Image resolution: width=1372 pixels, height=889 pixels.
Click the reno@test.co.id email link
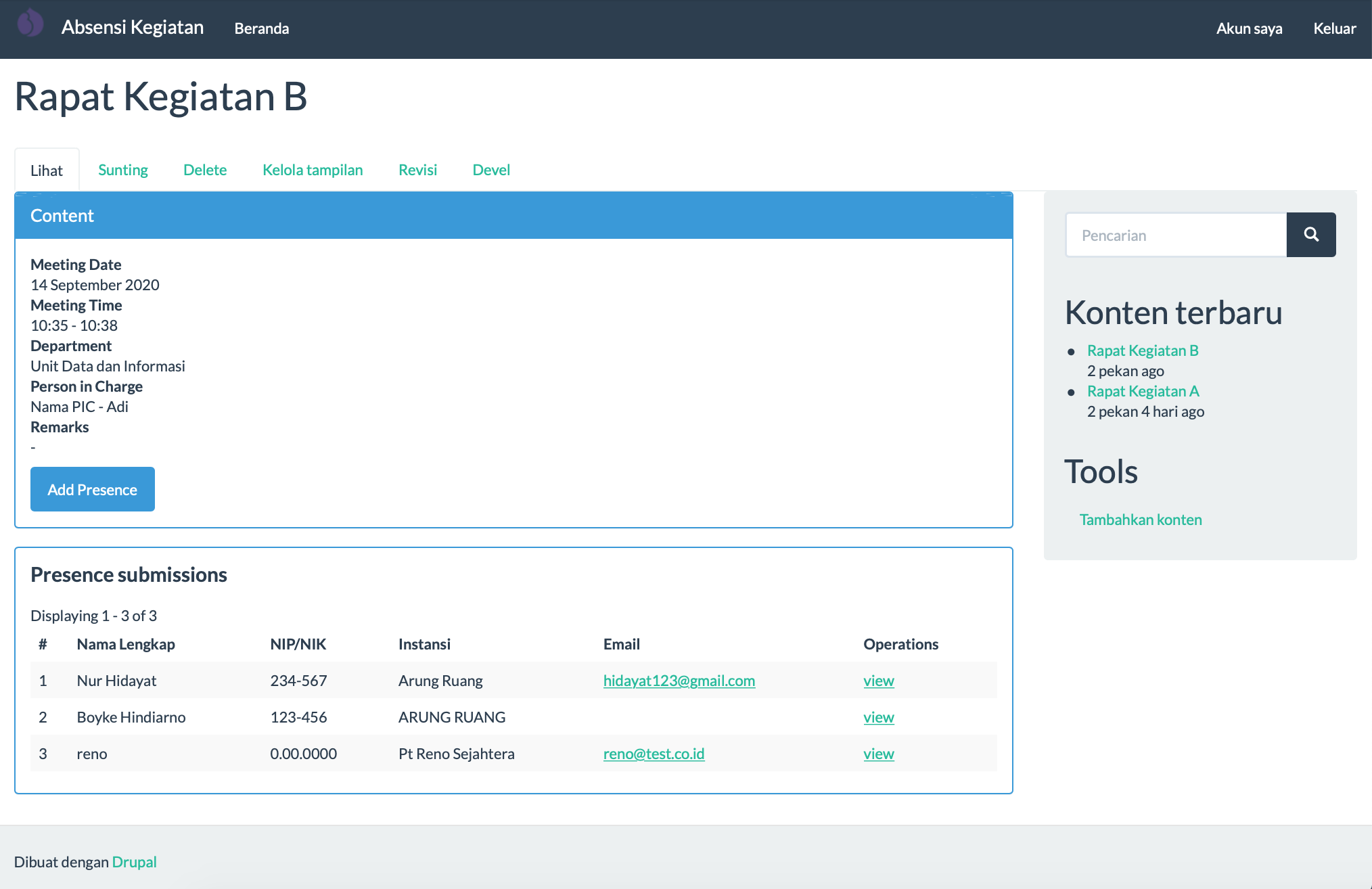pos(654,754)
